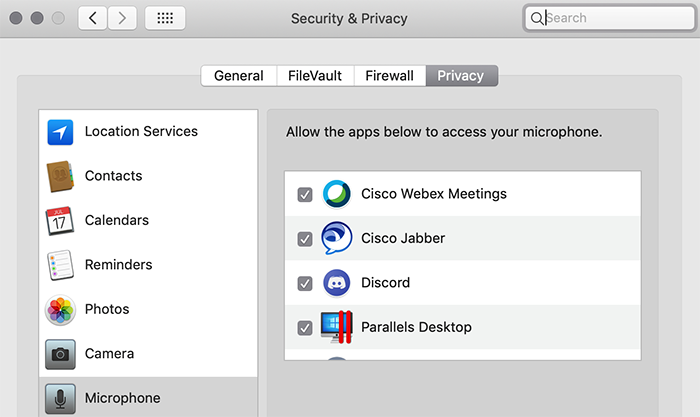Open Photos privacy category
Image resolution: width=700 pixels, height=417 pixels.
148,309
